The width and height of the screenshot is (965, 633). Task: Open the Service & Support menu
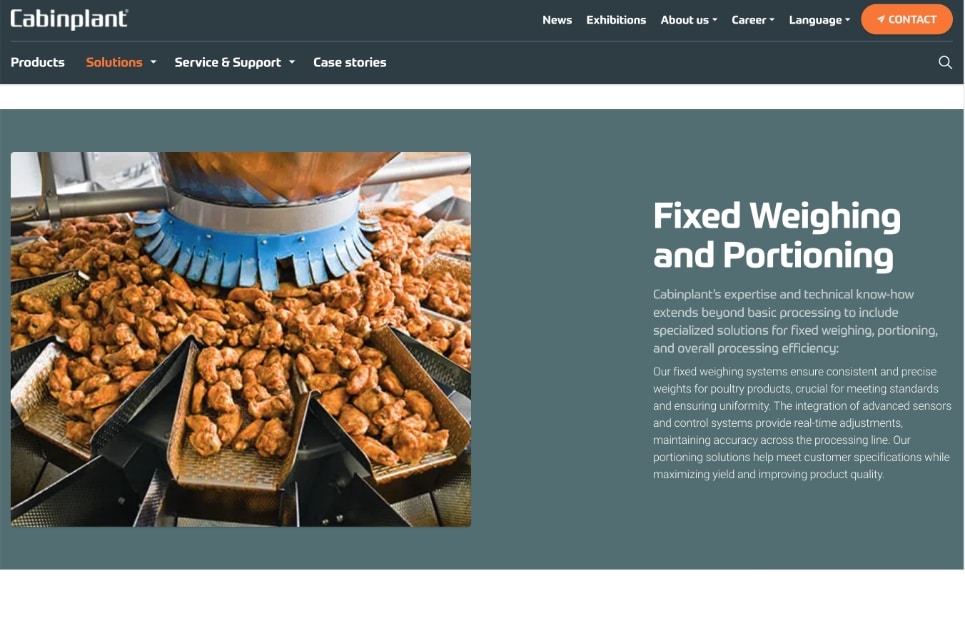[228, 62]
